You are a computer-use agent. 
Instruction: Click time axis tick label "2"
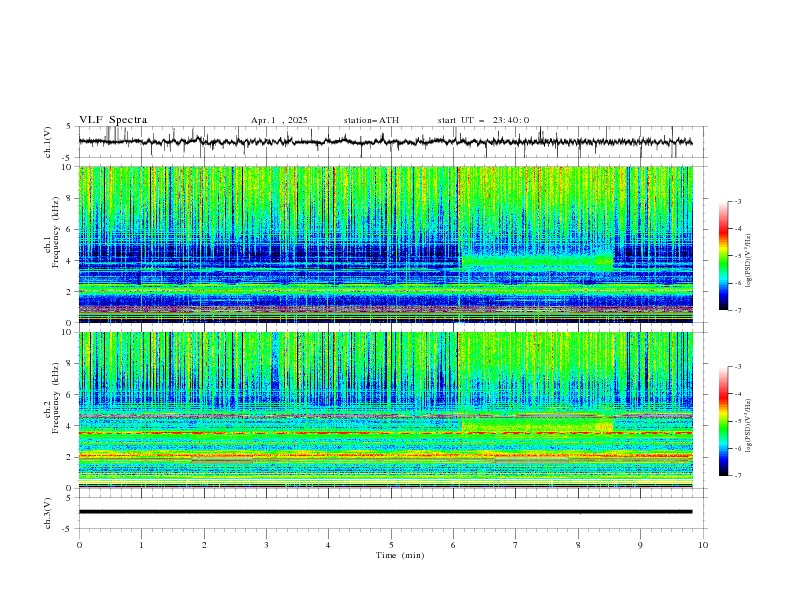pyautogui.click(x=204, y=545)
